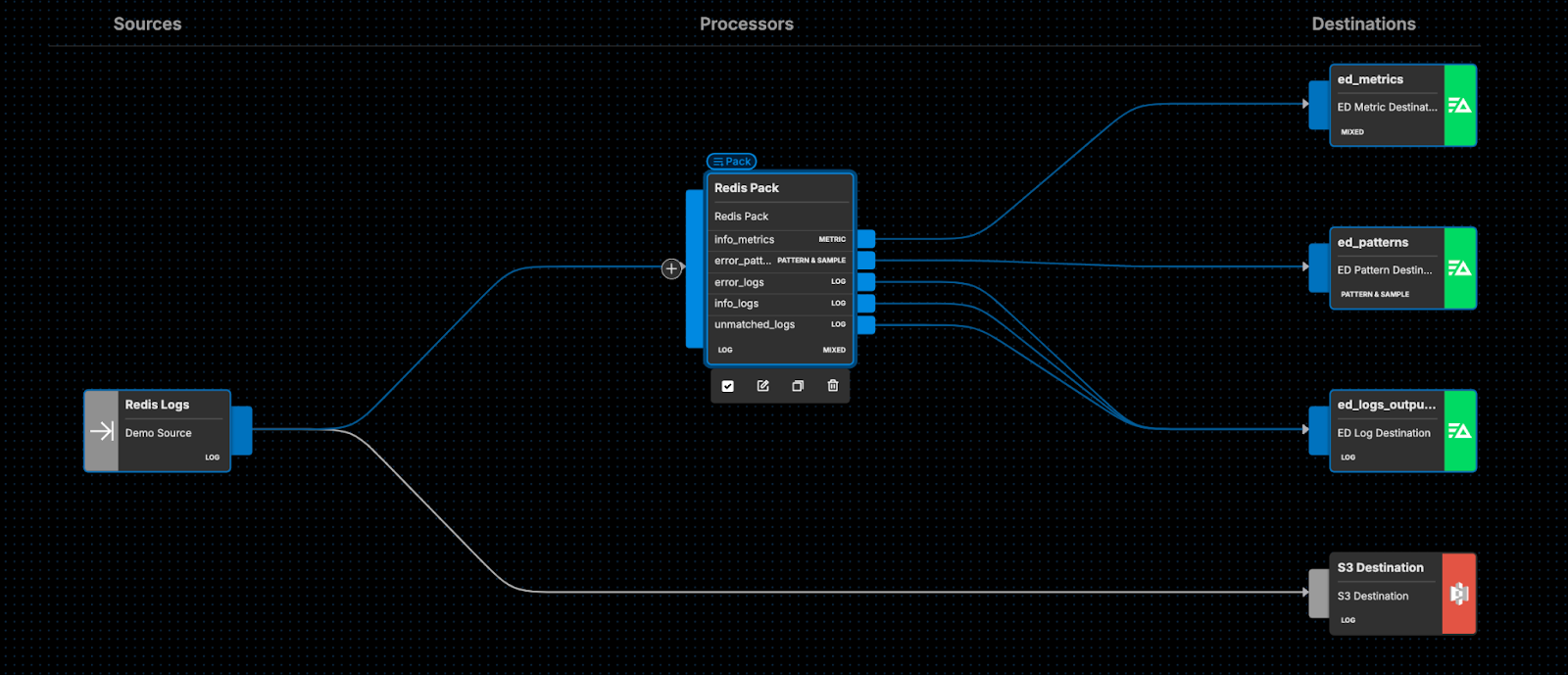Click the plus icon before Redis Pack
1568x675 pixels.
(x=671, y=268)
